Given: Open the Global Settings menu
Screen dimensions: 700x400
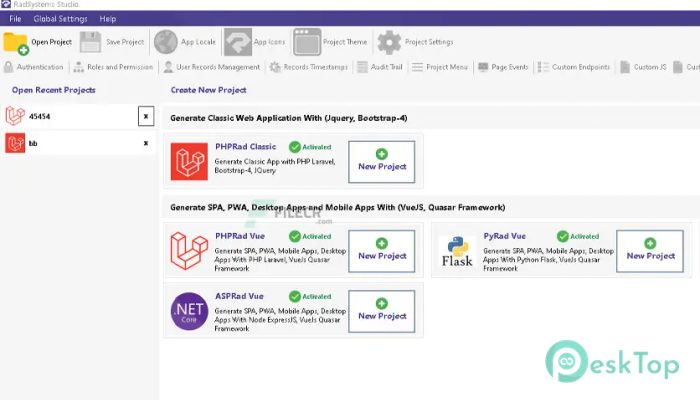Looking at the screenshot, I should tap(59, 19).
